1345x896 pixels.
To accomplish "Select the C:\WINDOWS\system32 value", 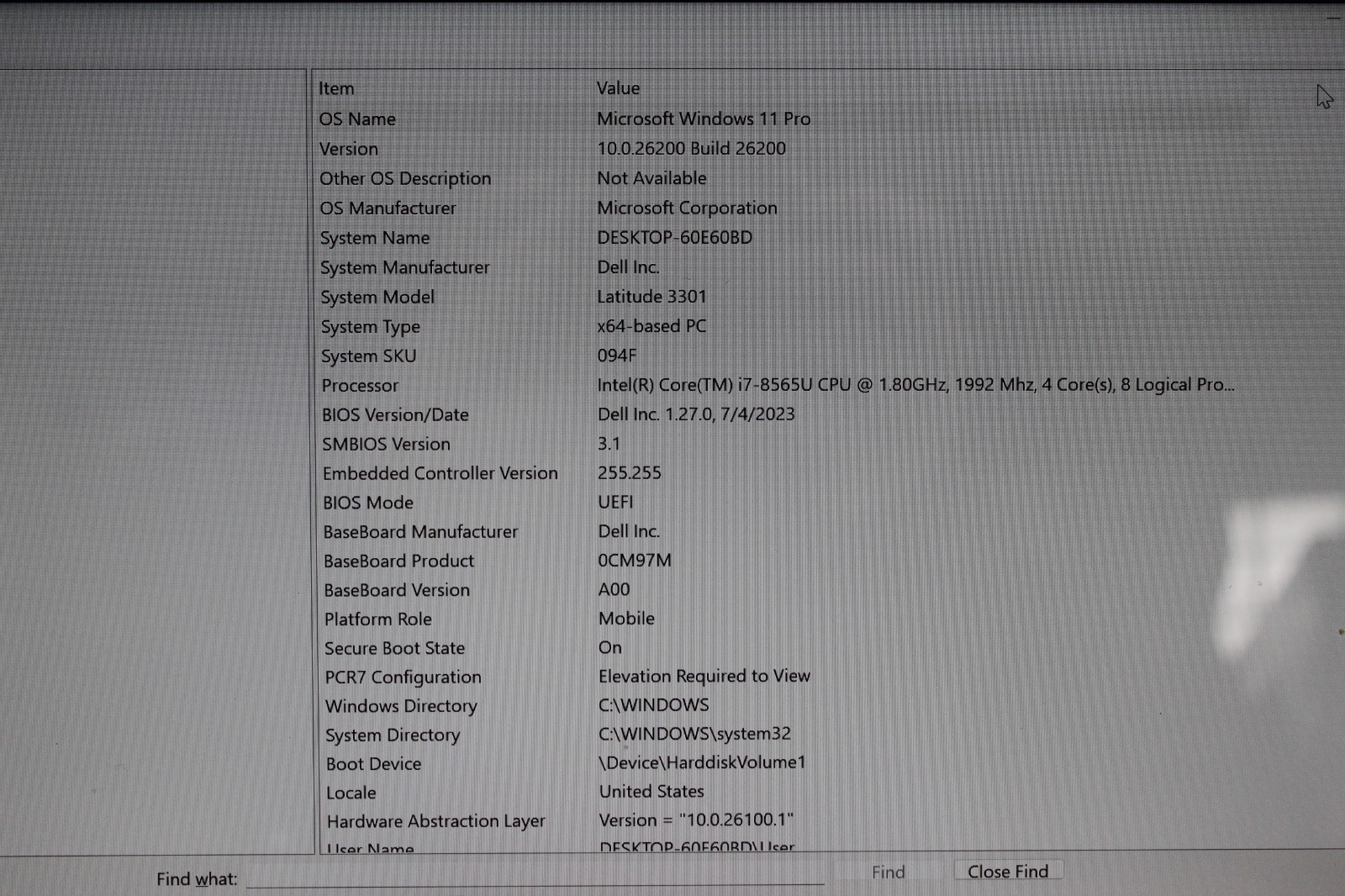I will click(x=694, y=734).
